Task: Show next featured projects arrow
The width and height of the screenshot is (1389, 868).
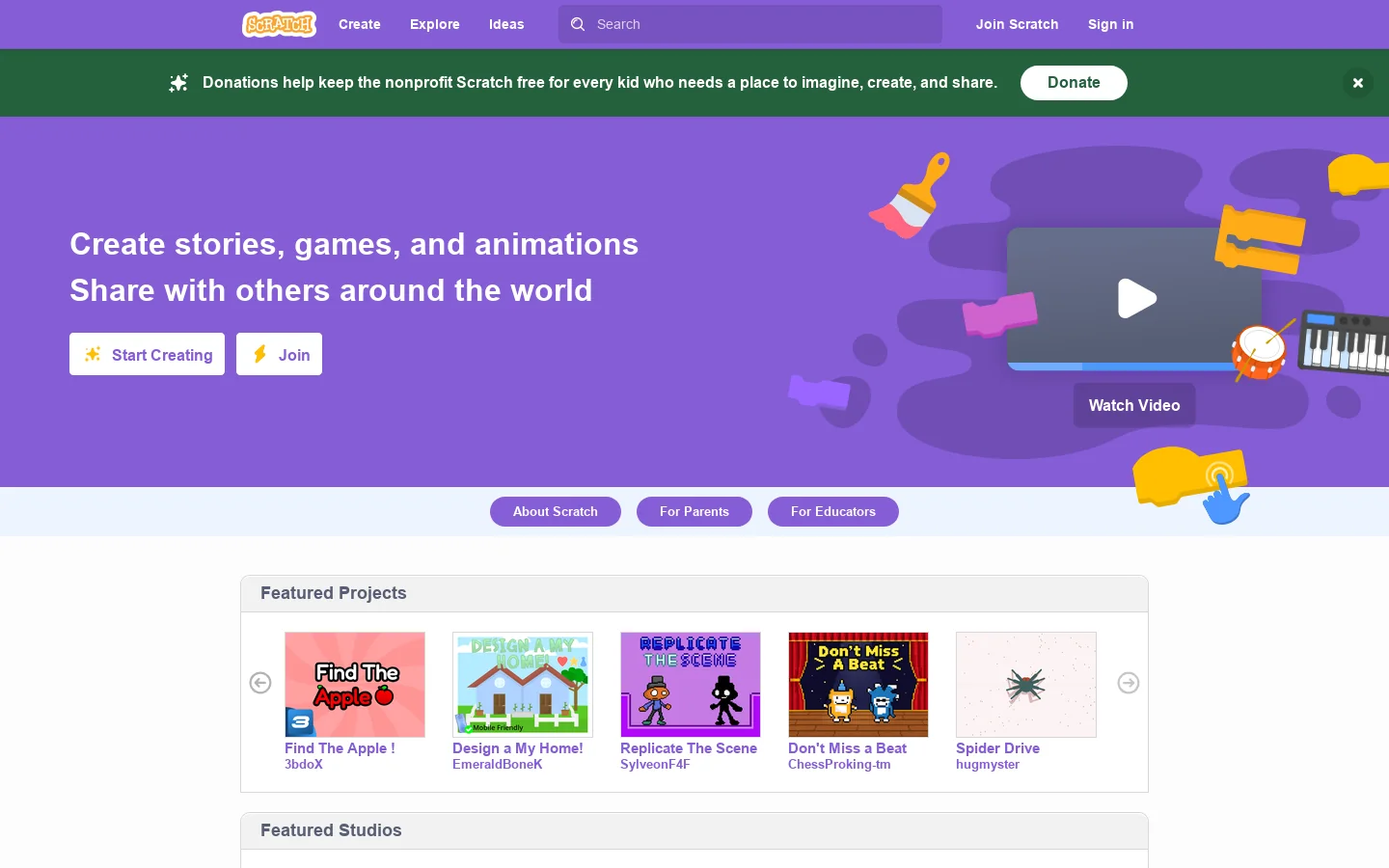Action: [1129, 683]
